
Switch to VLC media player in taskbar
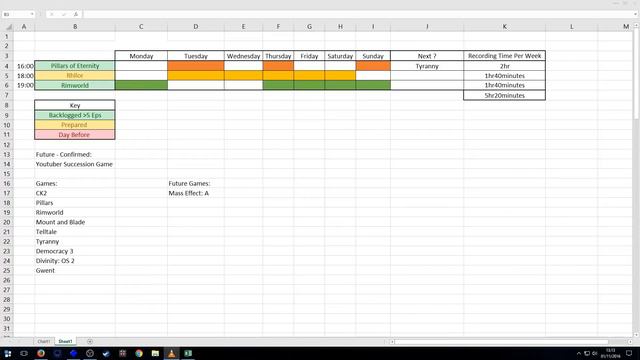(x=171, y=353)
